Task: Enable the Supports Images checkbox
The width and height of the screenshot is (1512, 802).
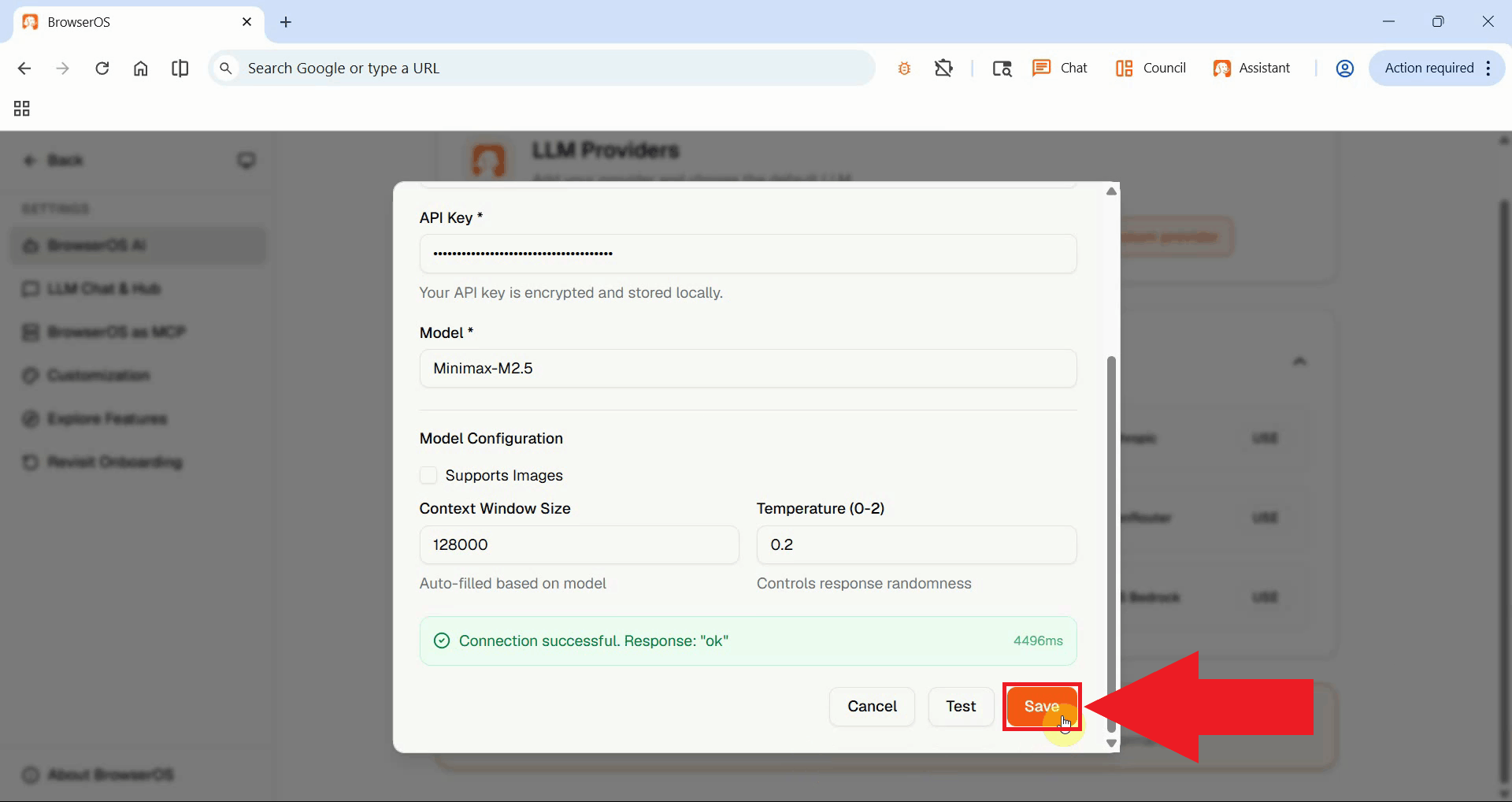Action: [428, 475]
